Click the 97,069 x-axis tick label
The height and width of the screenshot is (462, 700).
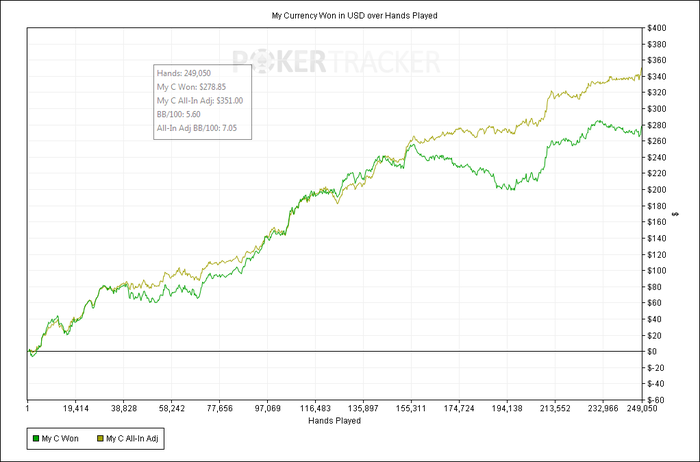(267, 408)
